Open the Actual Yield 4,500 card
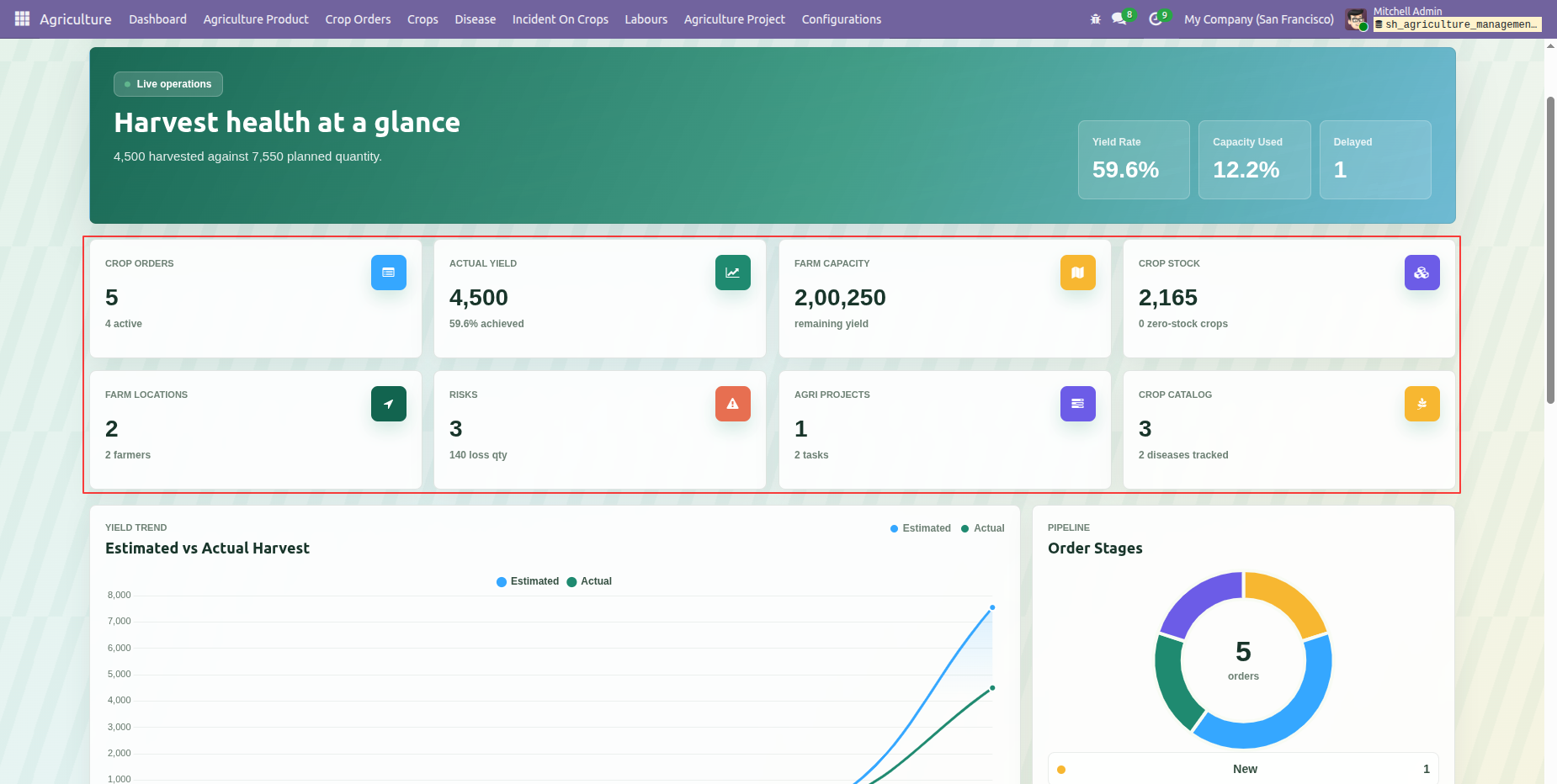Image resolution: width=1557 pixels, height=784 pixels. click(x=600, y=299)
